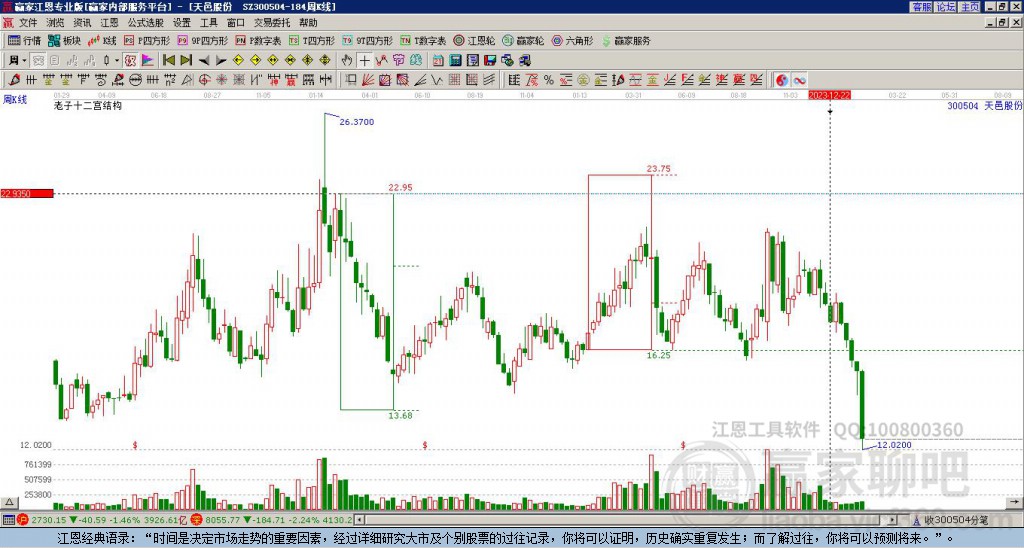Image resolution: width=1024 pixels, height=548 pixels.
Task: Open 9P四方形 tool
Action: click(x=202, y=40)
